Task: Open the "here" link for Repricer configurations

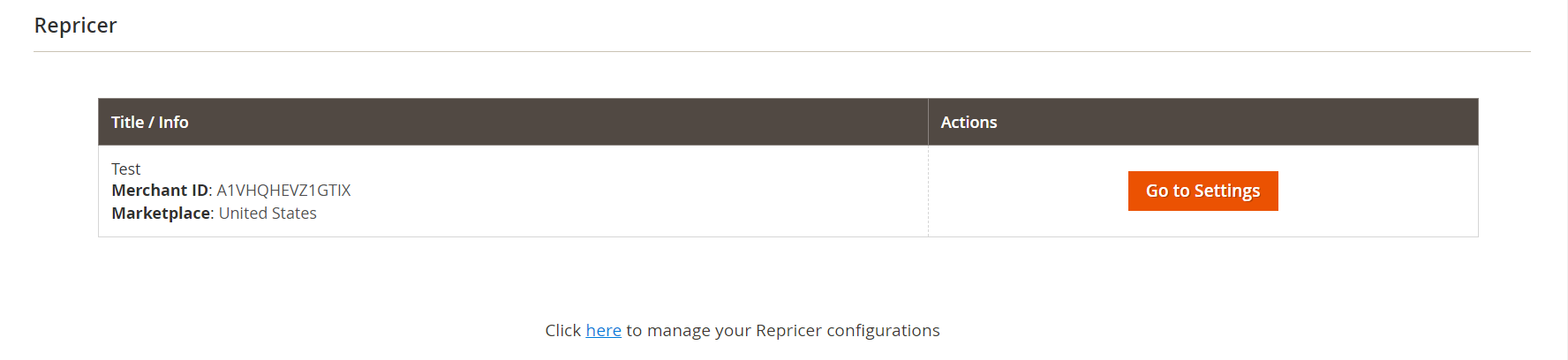Action: tap(603, 330)
